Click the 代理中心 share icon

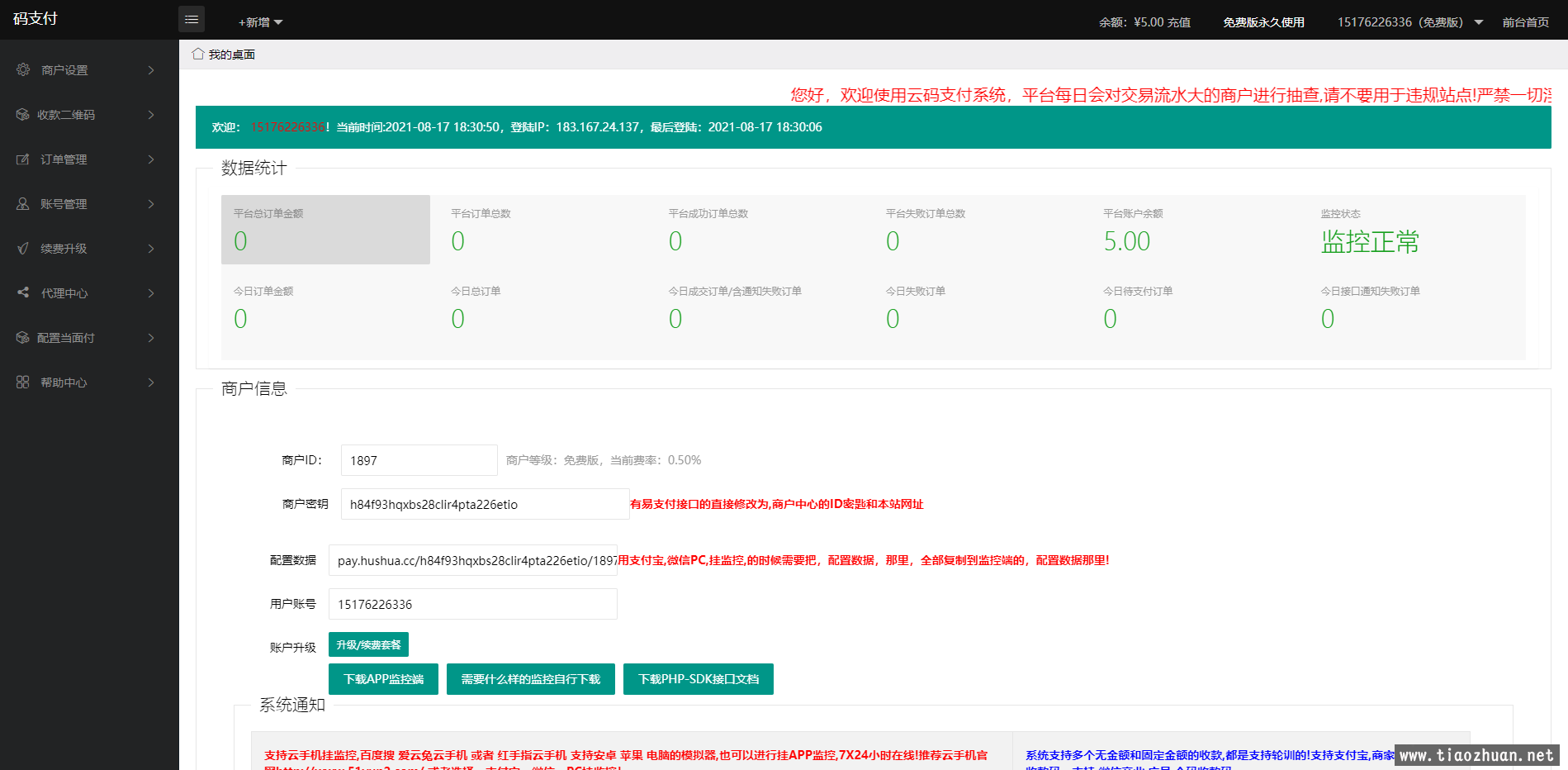pos(23,292)
